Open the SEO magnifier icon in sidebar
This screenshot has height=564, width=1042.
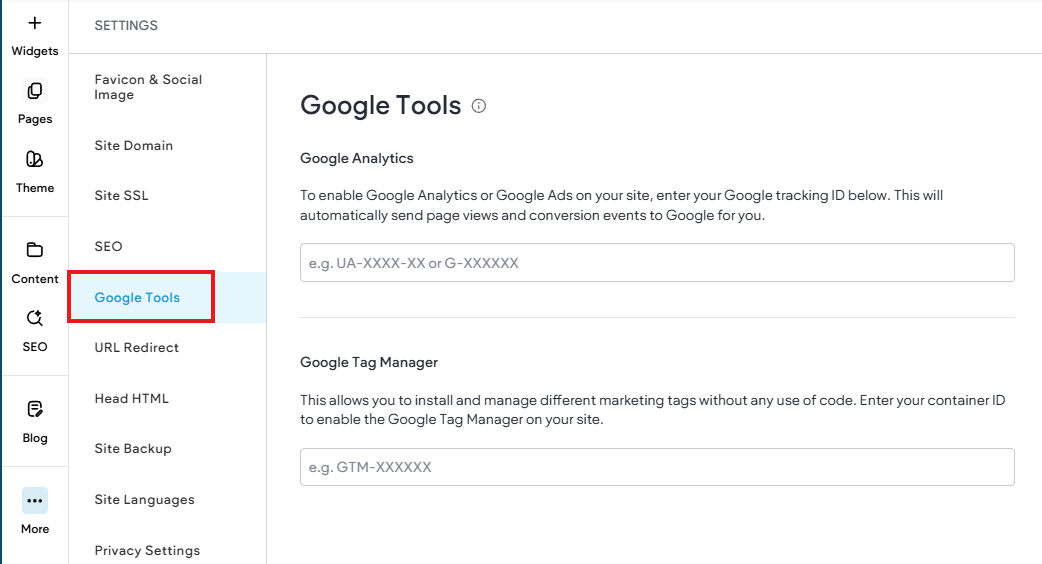point(35,318)
